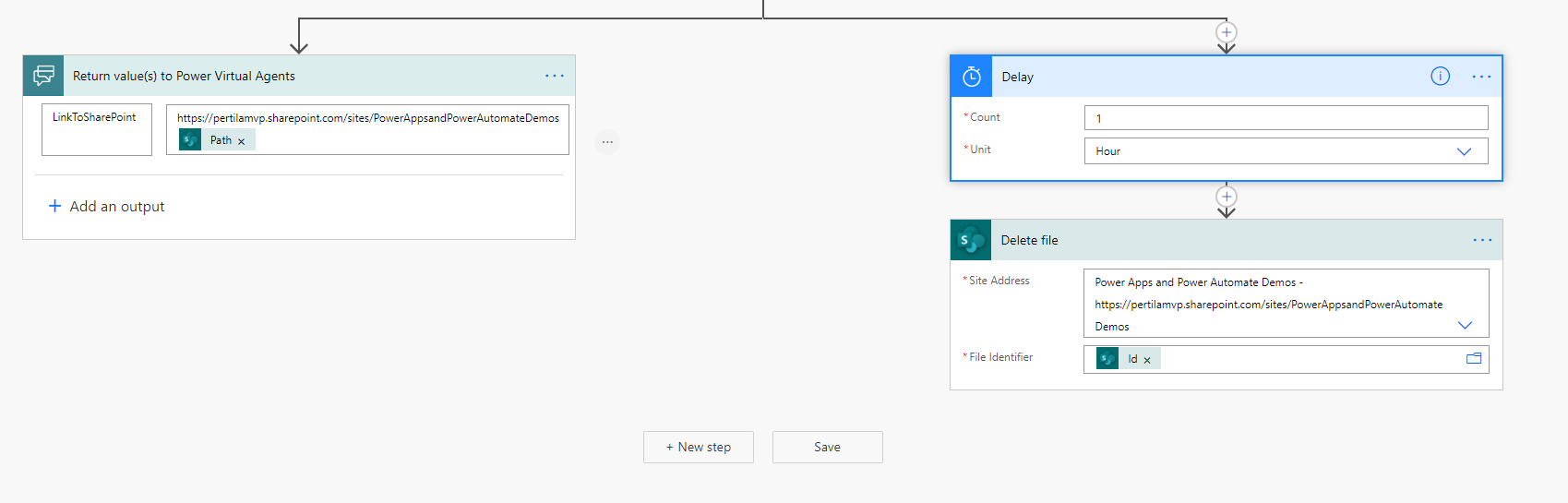Open the Delay card ellipsis menu

pyautogui.click(x=1481, y=77)
